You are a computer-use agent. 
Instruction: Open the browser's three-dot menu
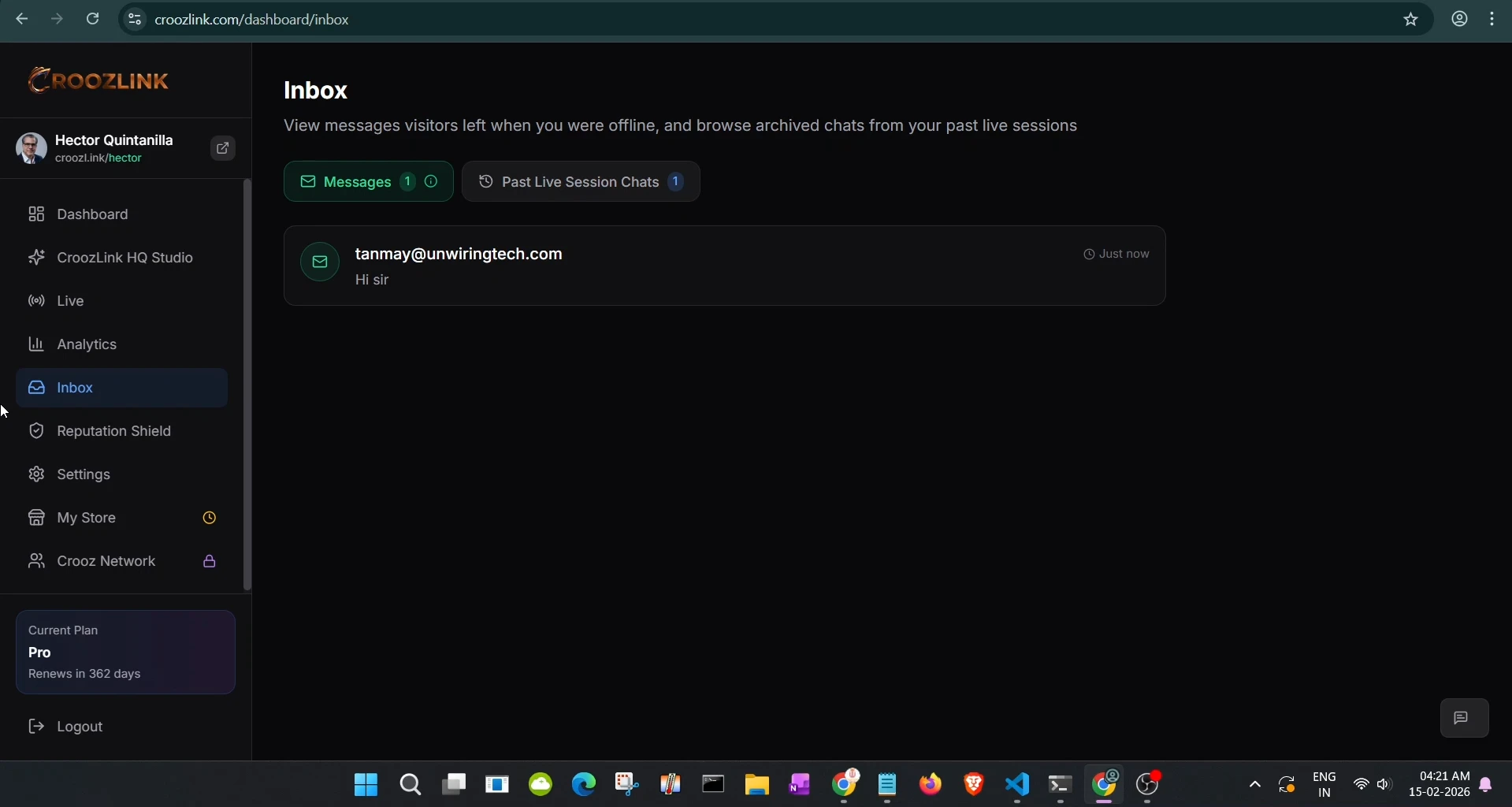coord(1493,19)
